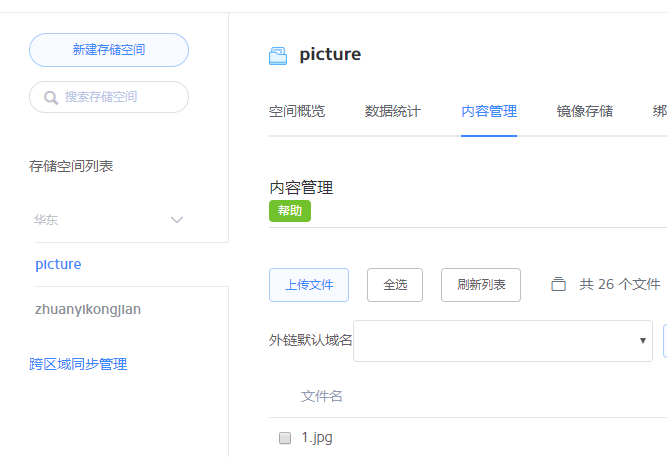Click the file count stack icon
The height and width of the screenshot is (457, 667).
(x=558, y=284)
